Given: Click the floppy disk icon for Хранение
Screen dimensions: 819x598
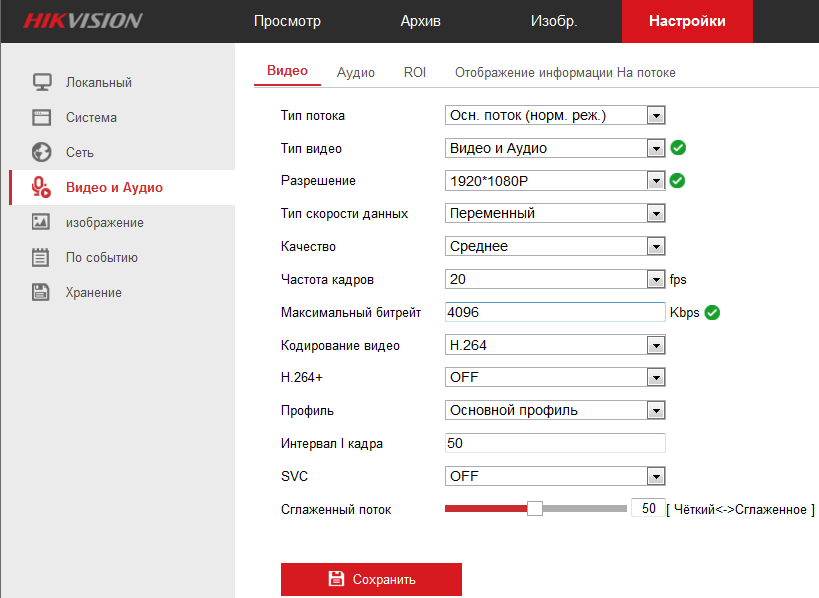Looking at the screenshot, I should point(41,292).
